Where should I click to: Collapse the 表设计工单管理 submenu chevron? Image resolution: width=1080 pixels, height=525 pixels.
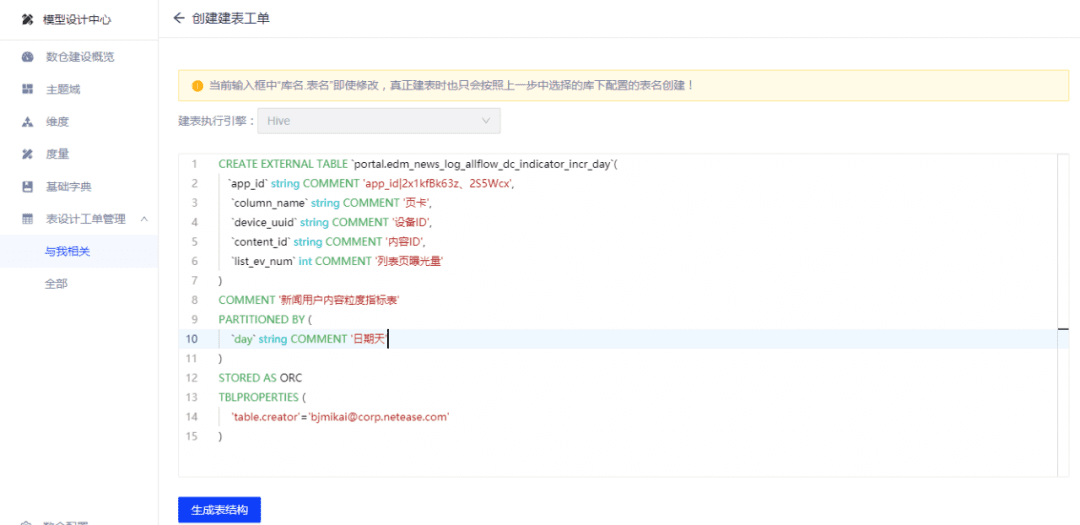[145, 219]
